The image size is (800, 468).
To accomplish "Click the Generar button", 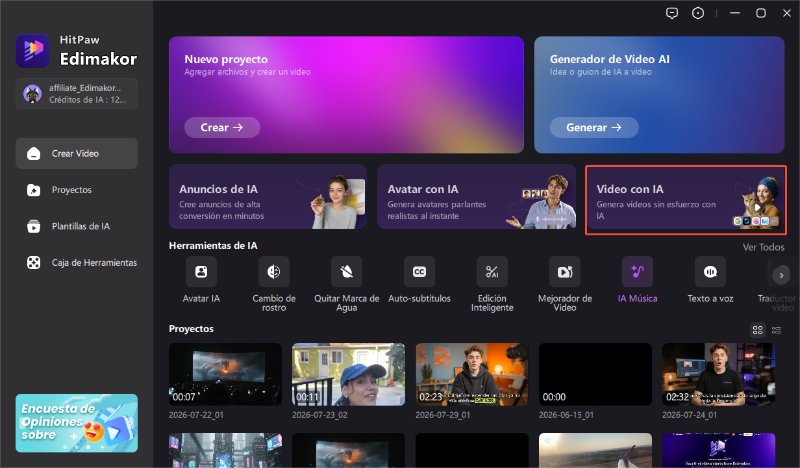I will [594, 128].
